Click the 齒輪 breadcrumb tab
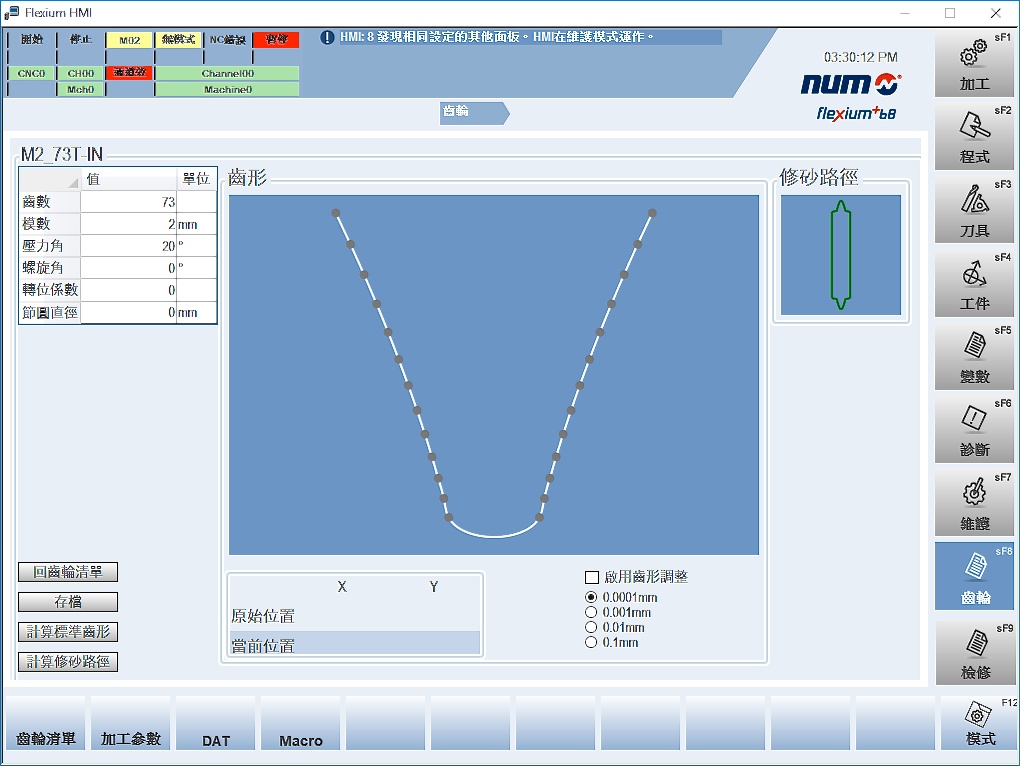This screenshot has width=1020, height=766. click(474, 112)
